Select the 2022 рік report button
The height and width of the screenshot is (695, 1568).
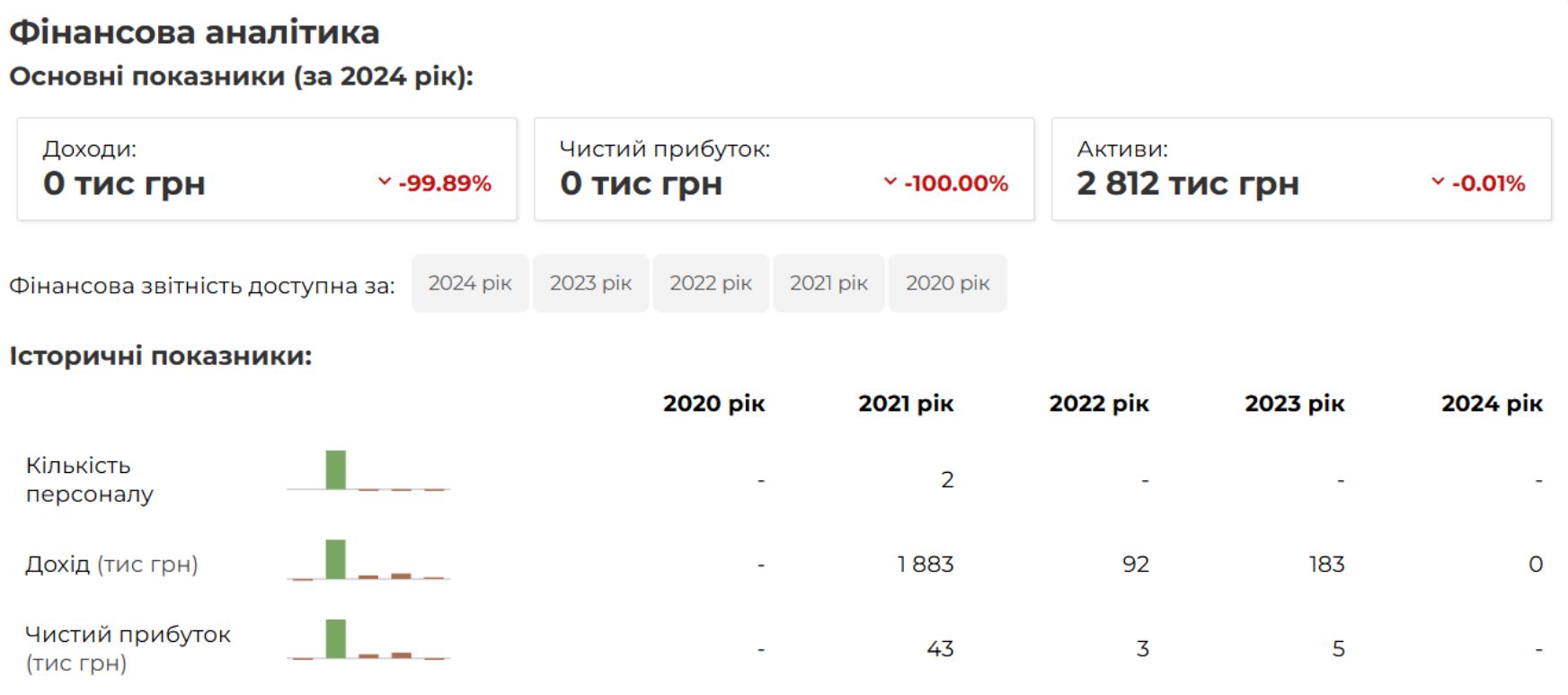(711, 283)
